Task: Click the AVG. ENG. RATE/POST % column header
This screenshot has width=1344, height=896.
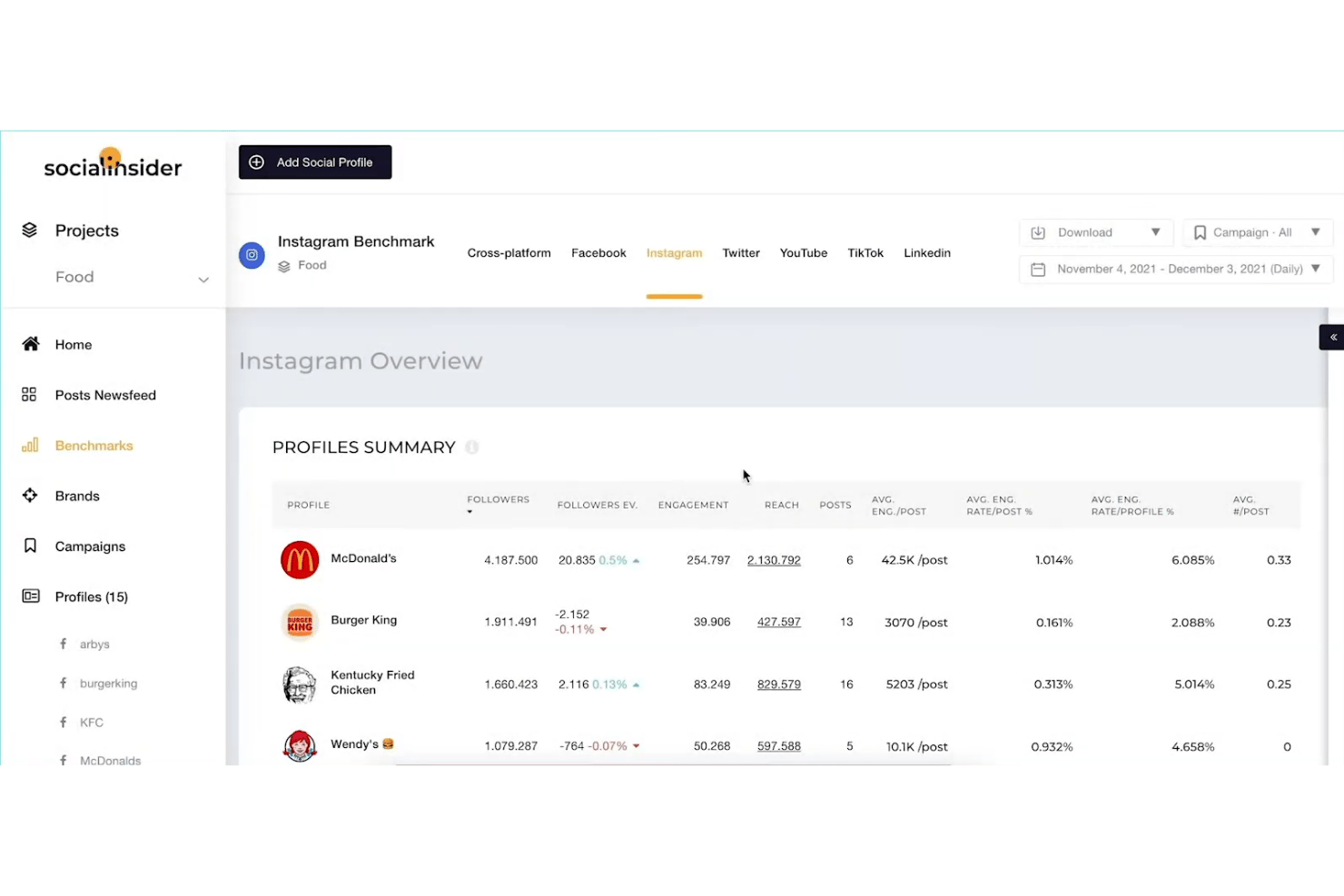Action: tap(999, 506)
